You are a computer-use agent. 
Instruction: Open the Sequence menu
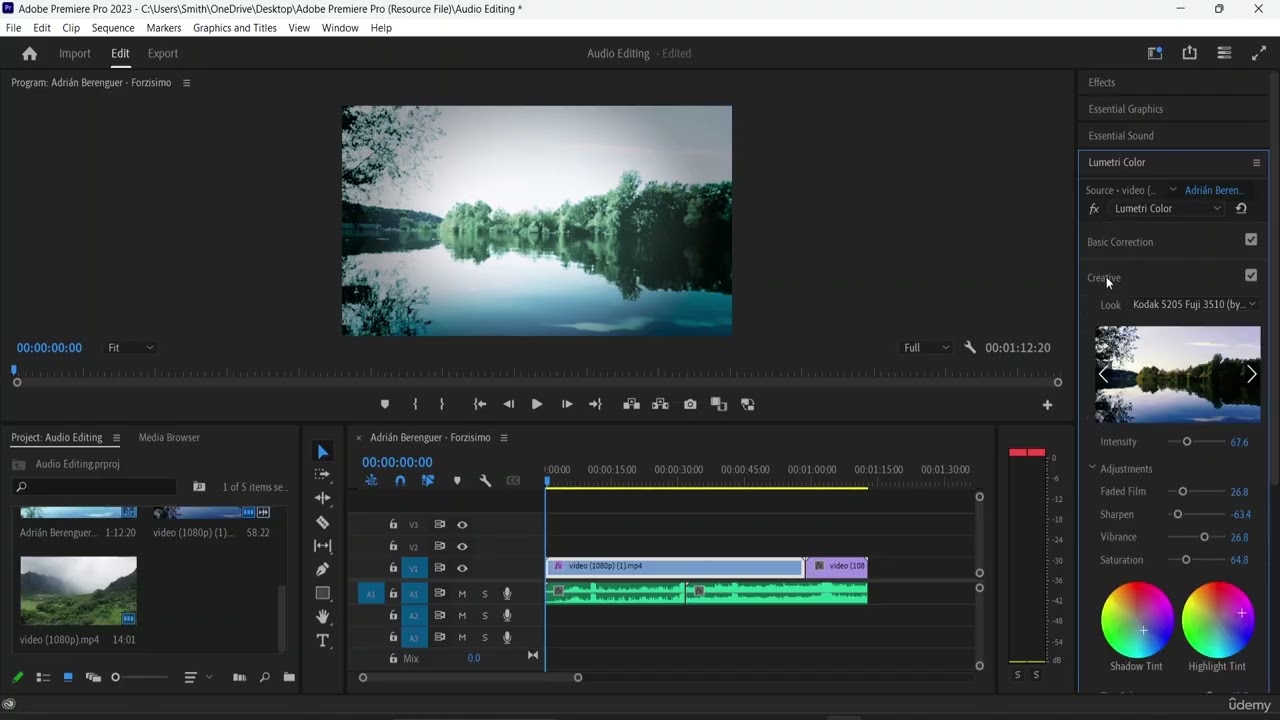(113, 28)
